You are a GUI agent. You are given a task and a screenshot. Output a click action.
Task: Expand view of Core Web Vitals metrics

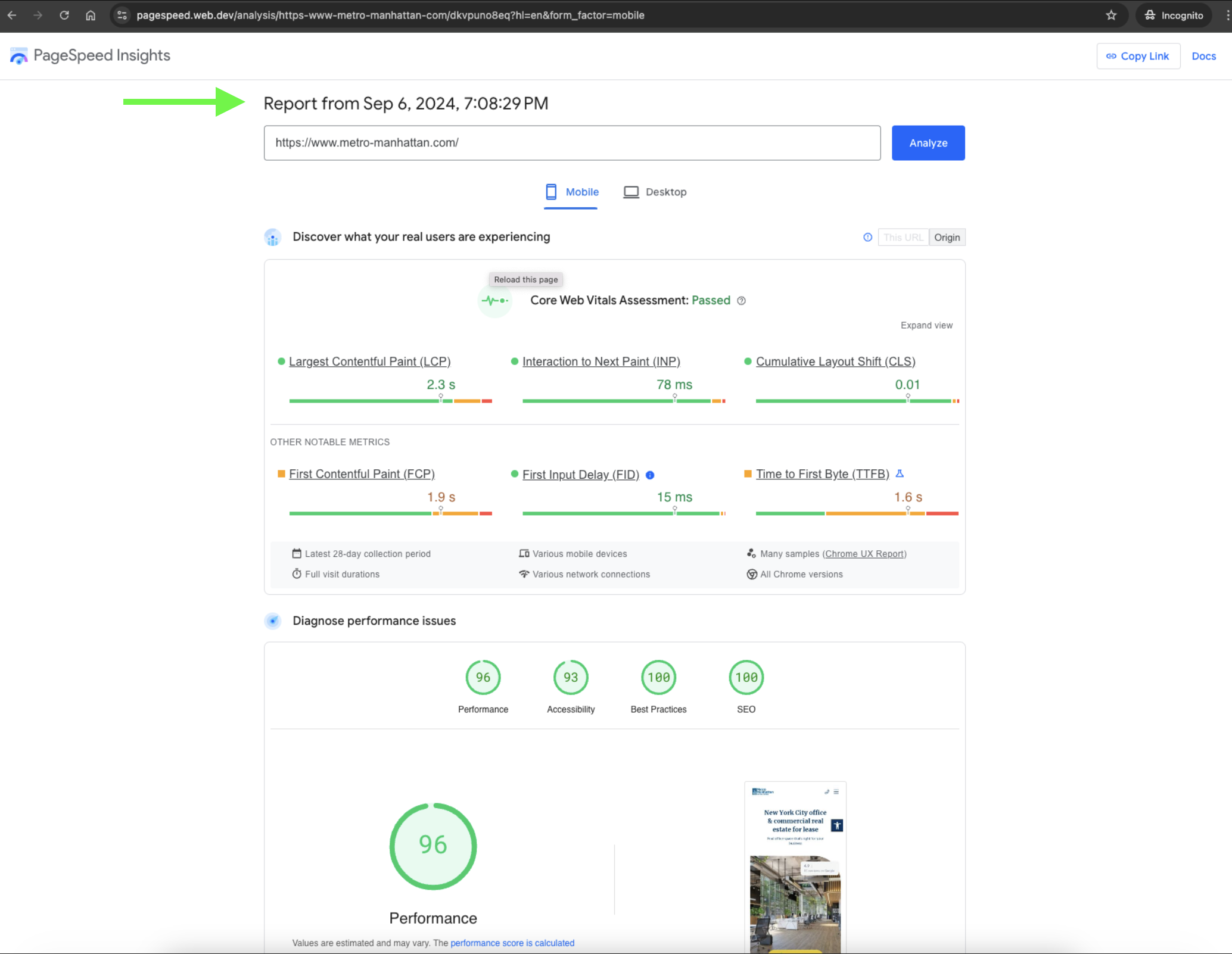(926, 325)
